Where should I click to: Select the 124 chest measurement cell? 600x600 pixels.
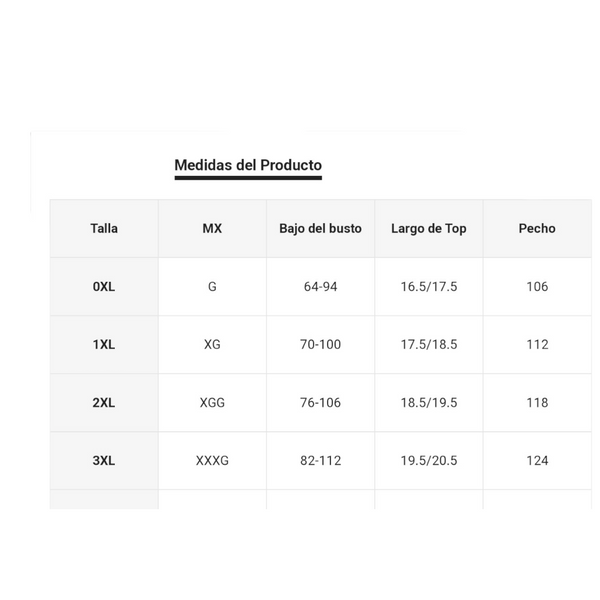point(537,460)
